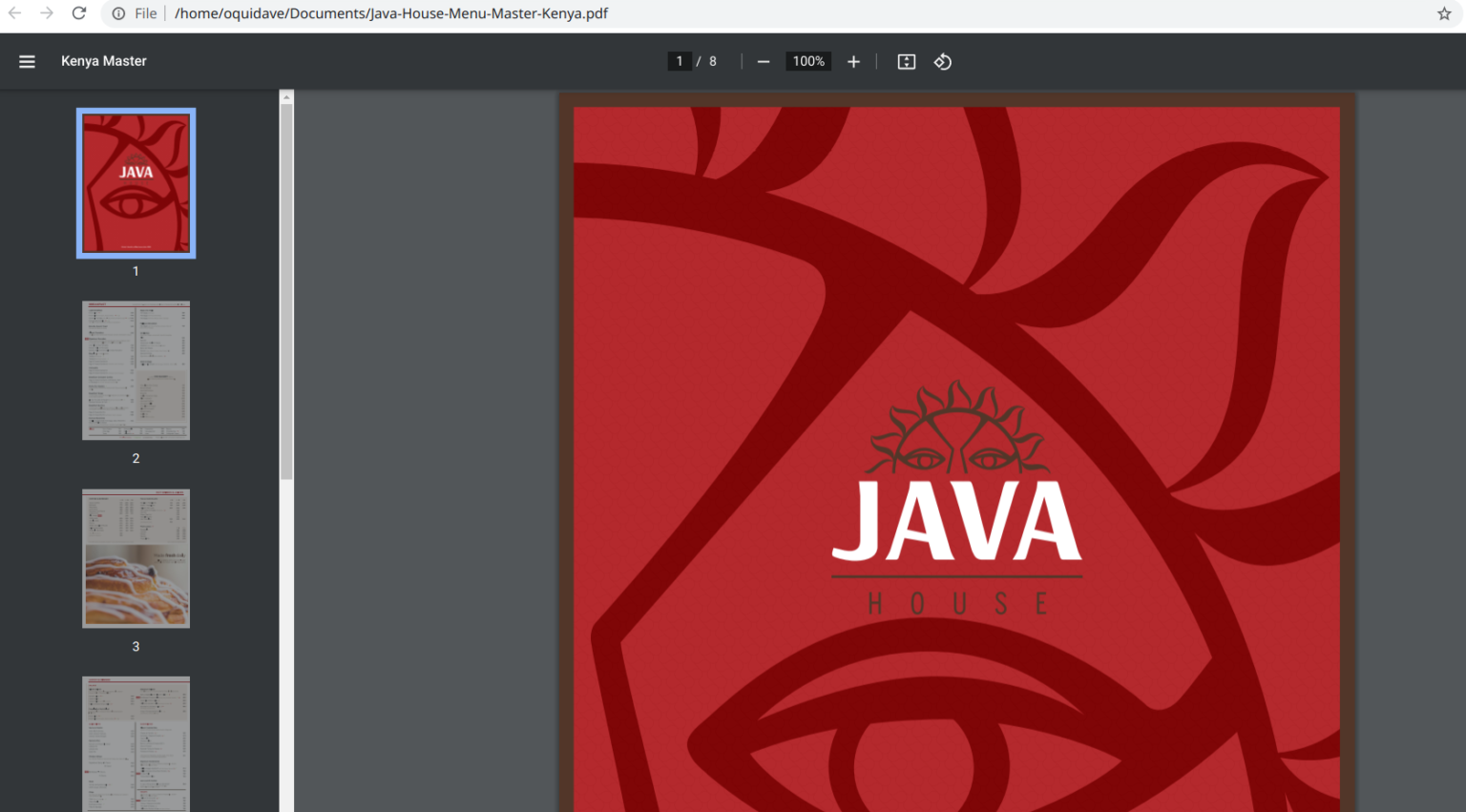Click the total page count 8
The width and height of the screenshot is (1466, 812).
[x=713, y=61]
